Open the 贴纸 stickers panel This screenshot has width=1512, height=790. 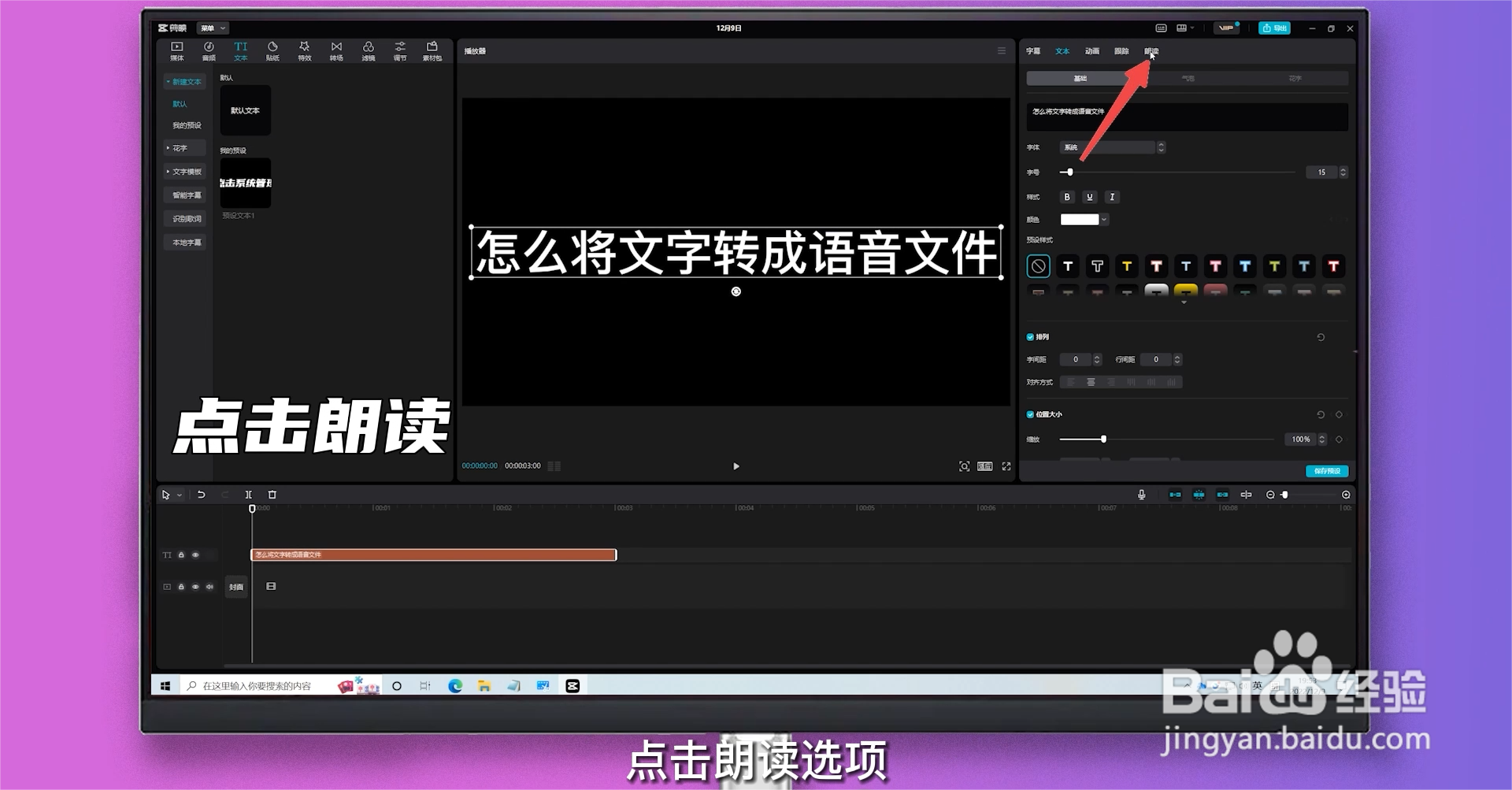(272, 50)
